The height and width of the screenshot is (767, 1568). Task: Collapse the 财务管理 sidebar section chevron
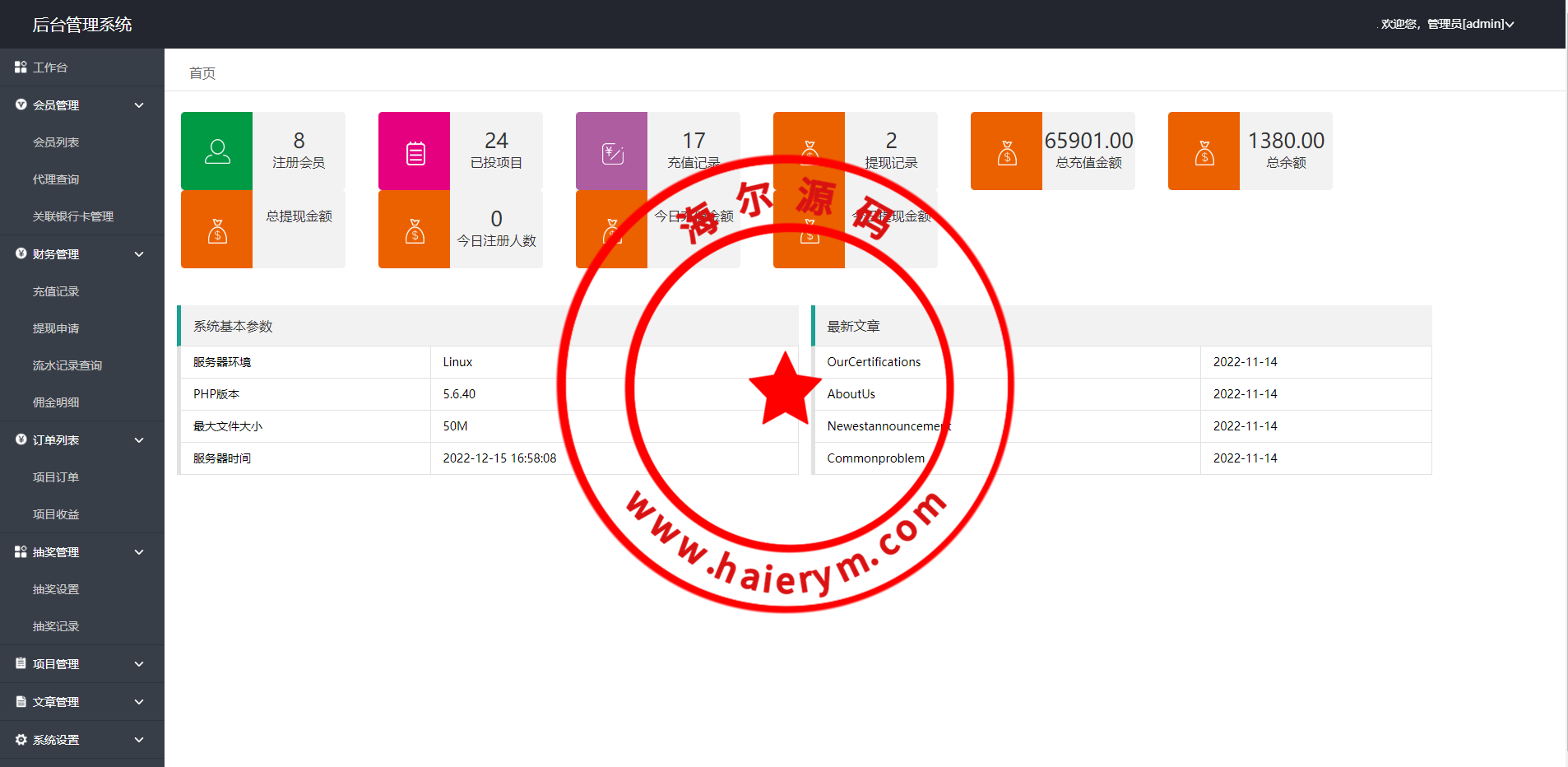point(139,254)
